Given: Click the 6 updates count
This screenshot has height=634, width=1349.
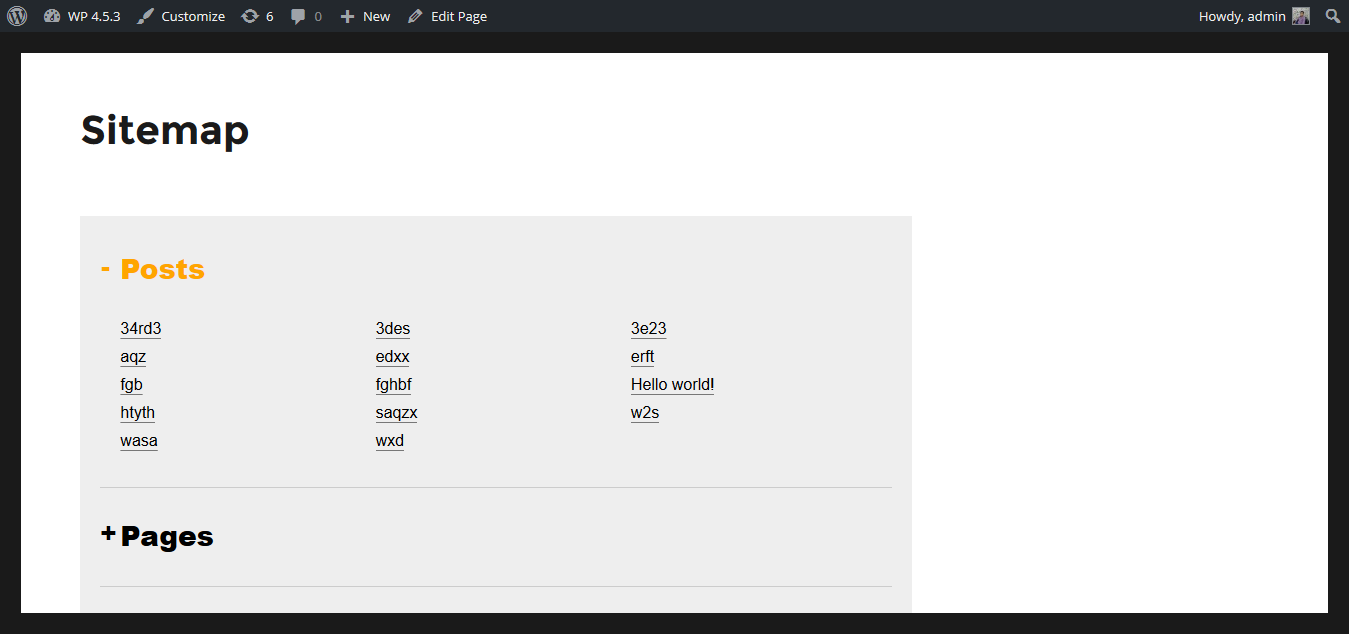Looking at the screenshot, I should (270, 16).
